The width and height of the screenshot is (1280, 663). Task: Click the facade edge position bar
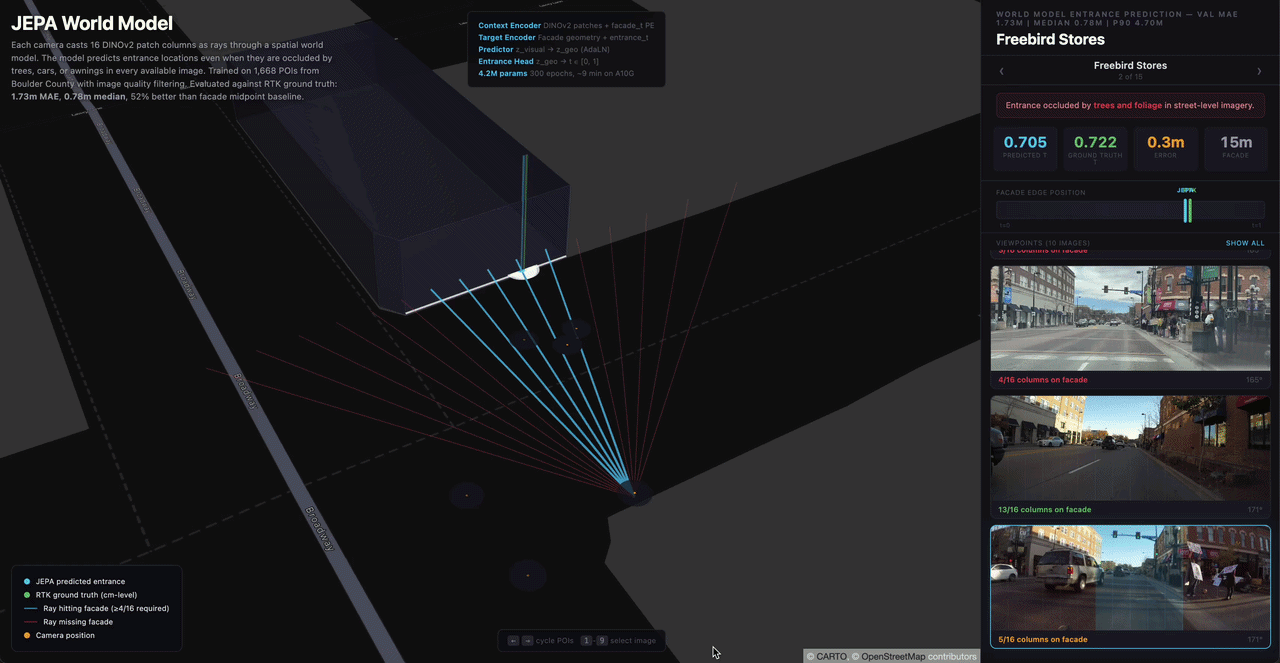[x=1130, y=210]
